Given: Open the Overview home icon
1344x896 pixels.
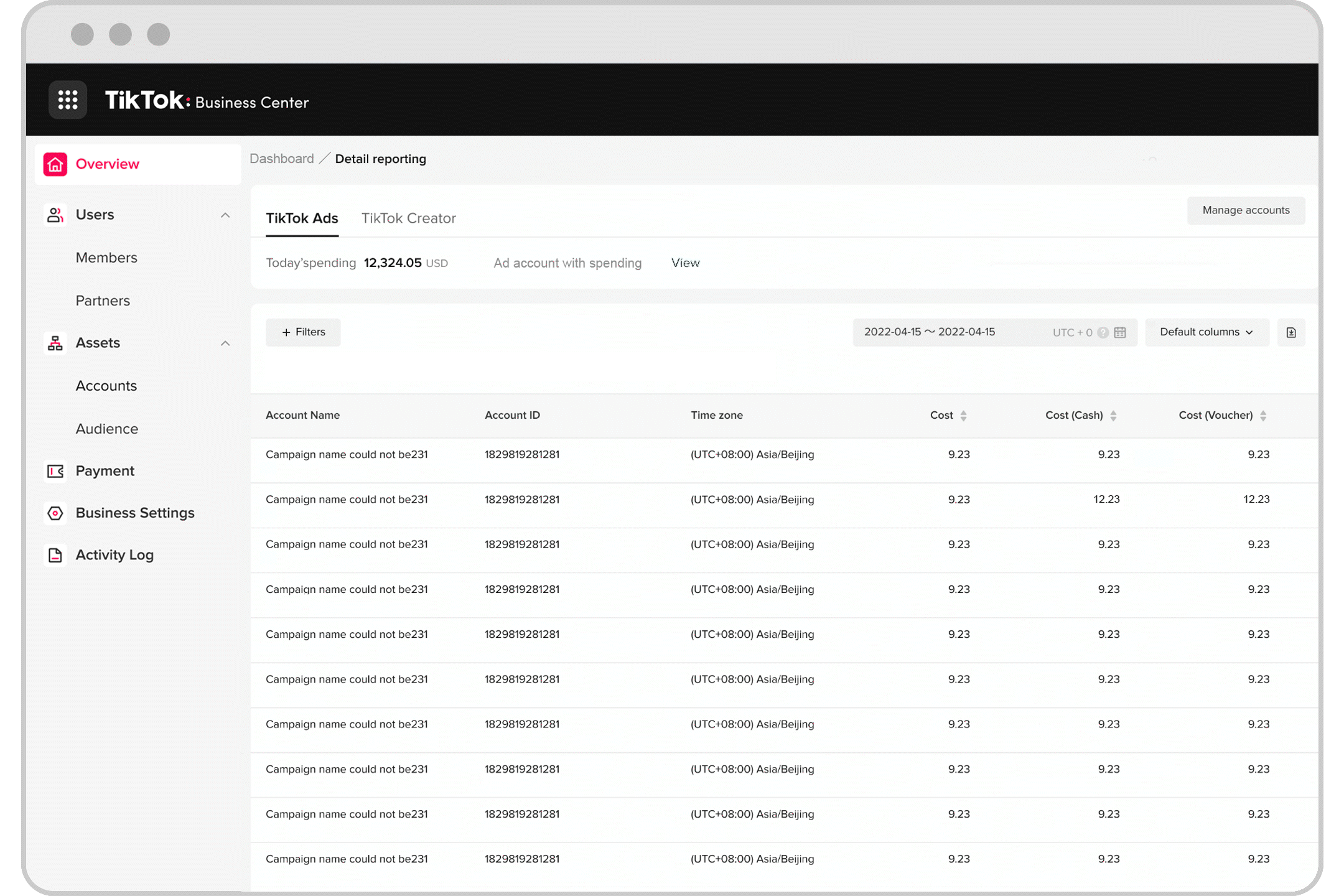Looking at the screenshot, I should coord(55,164).
